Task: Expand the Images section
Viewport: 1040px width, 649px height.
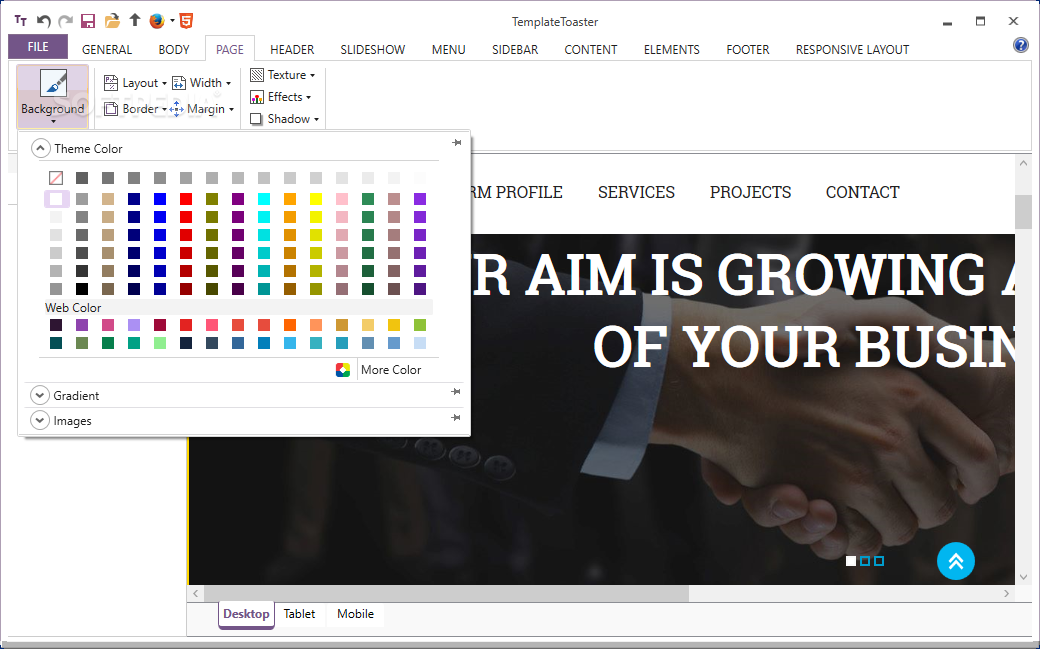Action: click(40, 421)
